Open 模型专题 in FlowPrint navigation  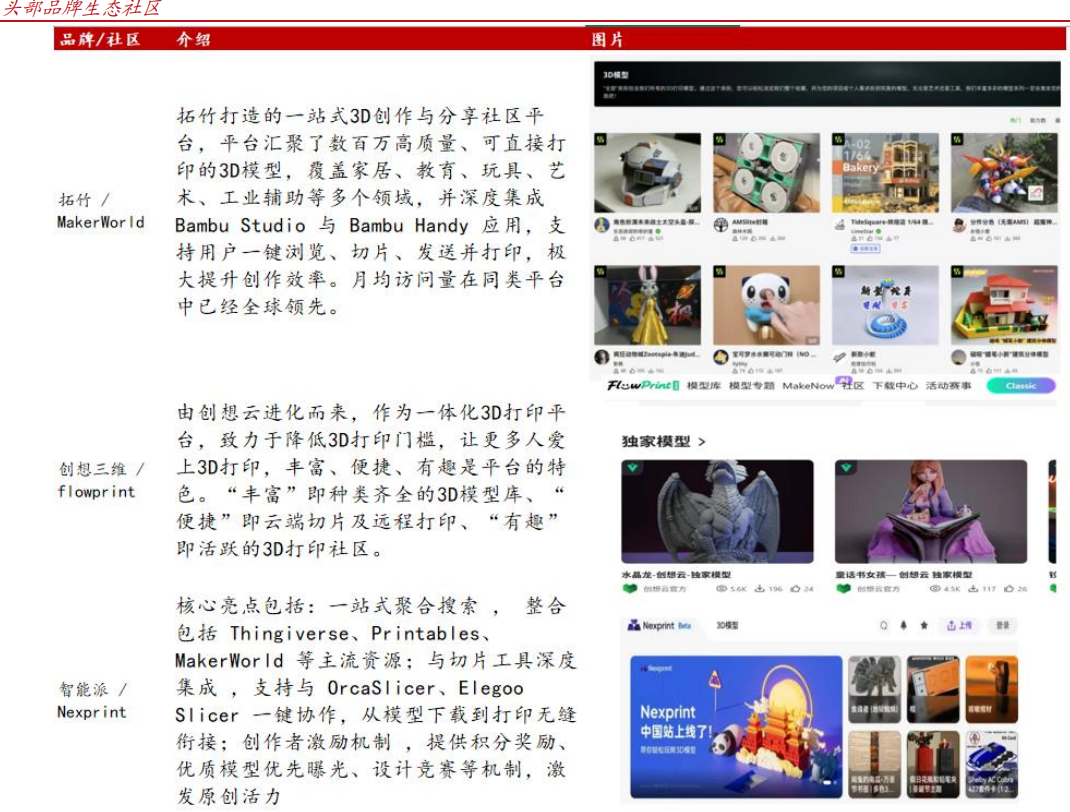[x=751, y=386]
